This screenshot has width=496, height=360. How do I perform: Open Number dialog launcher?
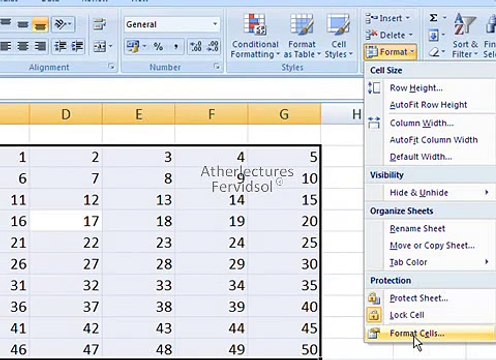coord(217,67)
